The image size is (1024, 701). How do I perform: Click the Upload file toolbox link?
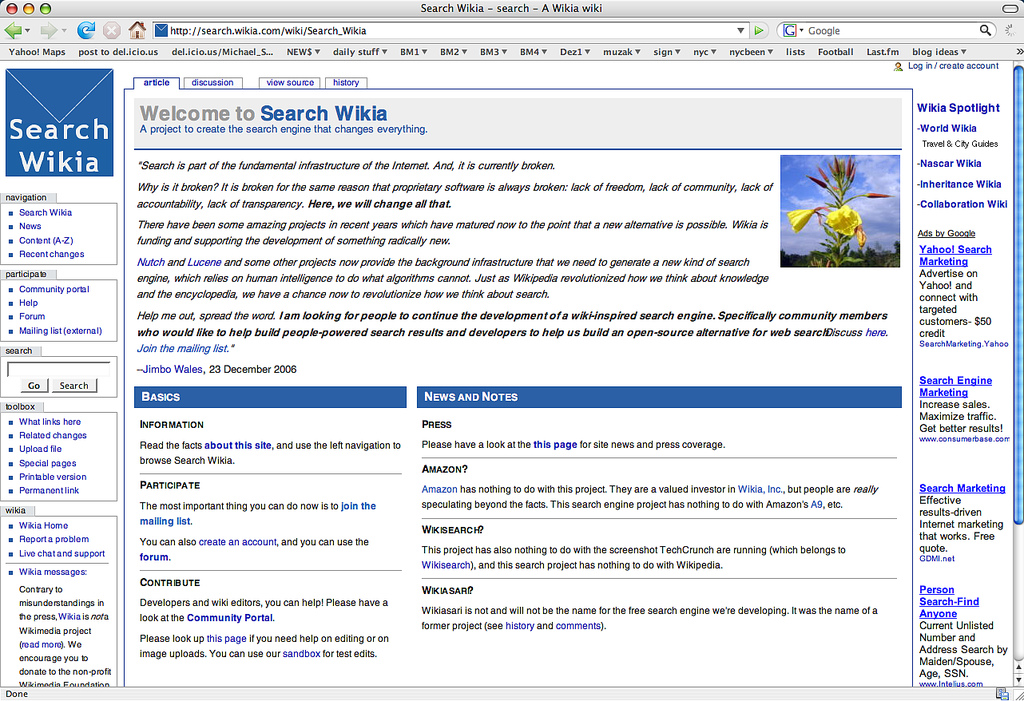(x=40, y=449)
